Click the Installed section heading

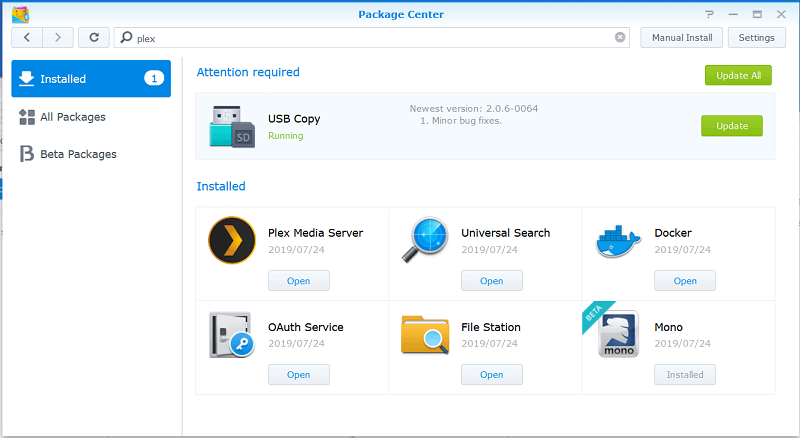coord(221,186)
